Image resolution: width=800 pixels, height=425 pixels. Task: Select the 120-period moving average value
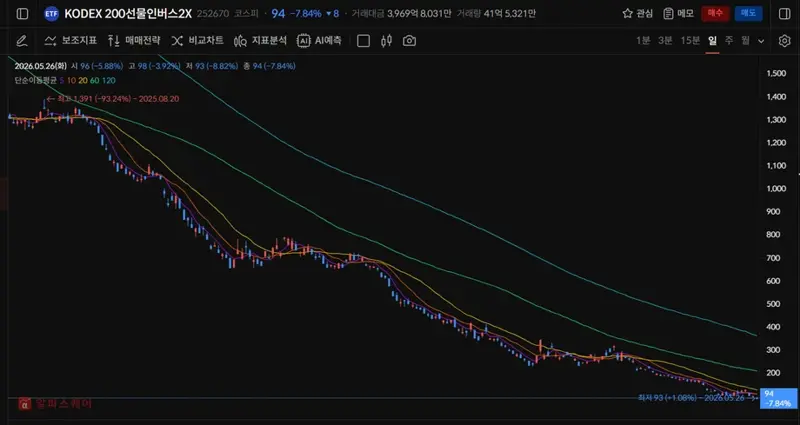point(109,81)
